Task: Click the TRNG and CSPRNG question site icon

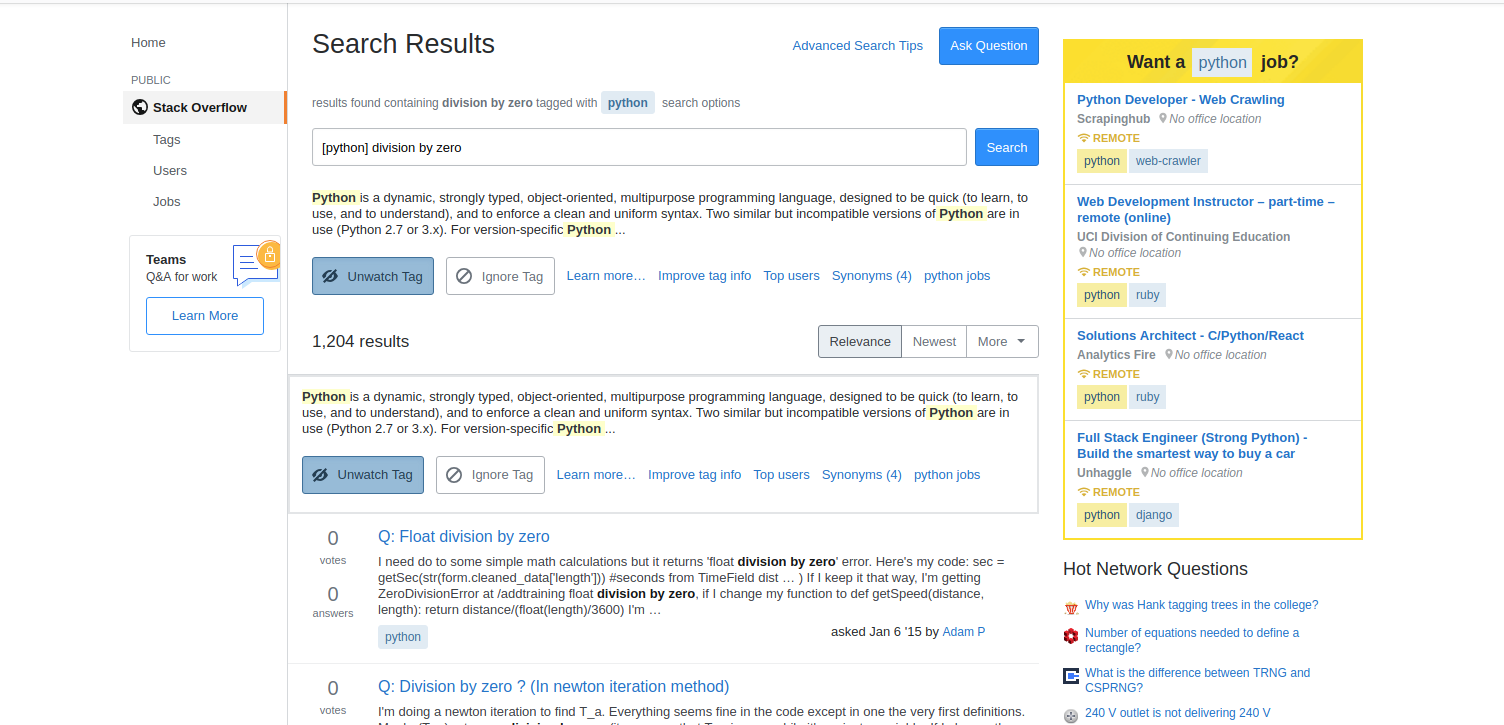Action: [1071, 675]
